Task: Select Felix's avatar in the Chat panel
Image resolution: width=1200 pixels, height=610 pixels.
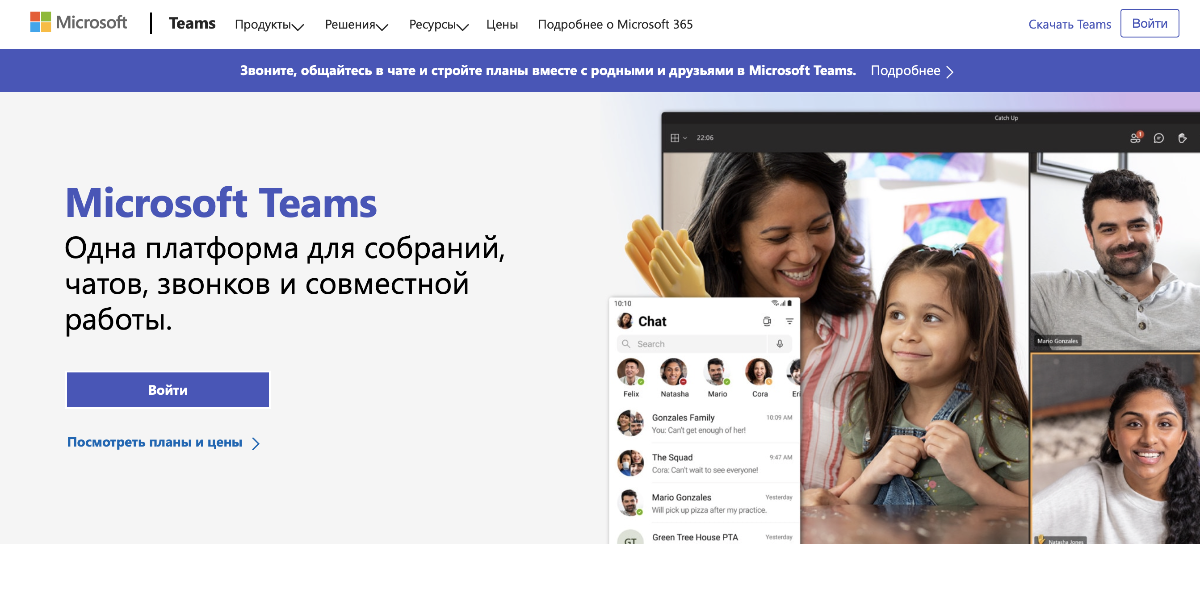Action: pyautogui.click(x=631, y=372)
